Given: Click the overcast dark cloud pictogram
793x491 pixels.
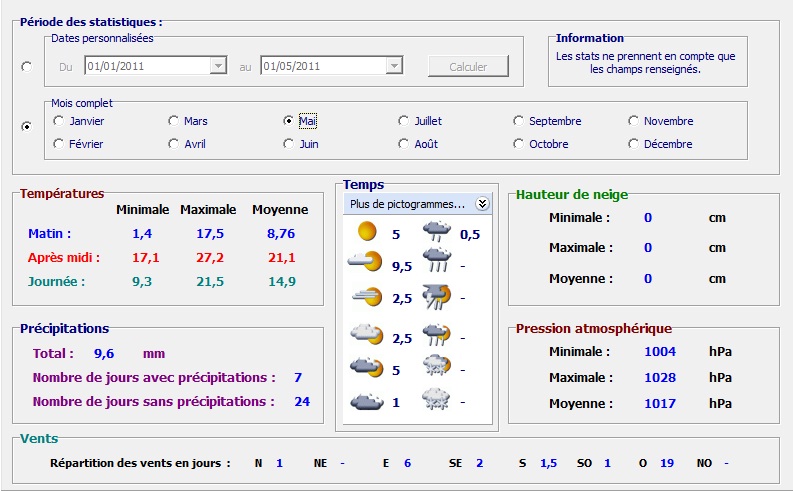Looking at the screenshot, I should pos(365,402).
